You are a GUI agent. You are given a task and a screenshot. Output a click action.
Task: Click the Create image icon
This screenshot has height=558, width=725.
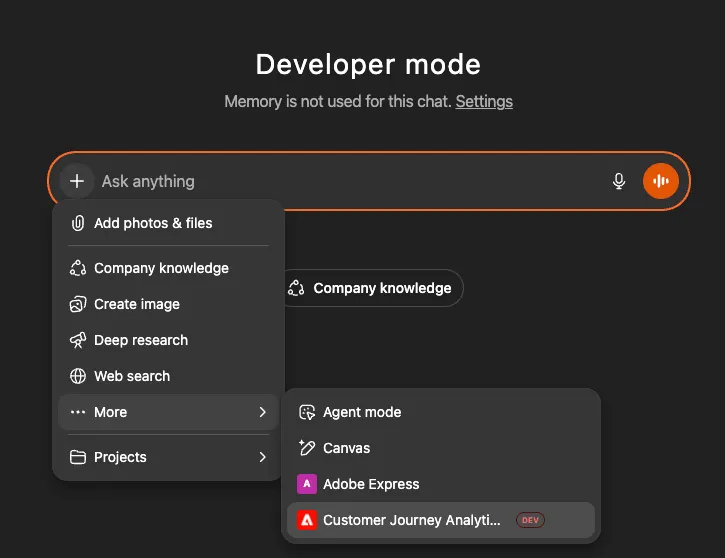tap(78, 304)
